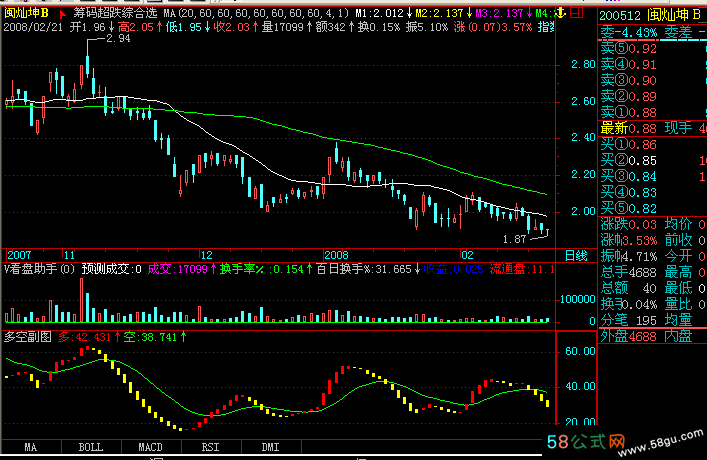The width and height of the screenshot is (707, 460).
Task: Click stock code 200512 in quote panel
Action: tap(620, 14)
